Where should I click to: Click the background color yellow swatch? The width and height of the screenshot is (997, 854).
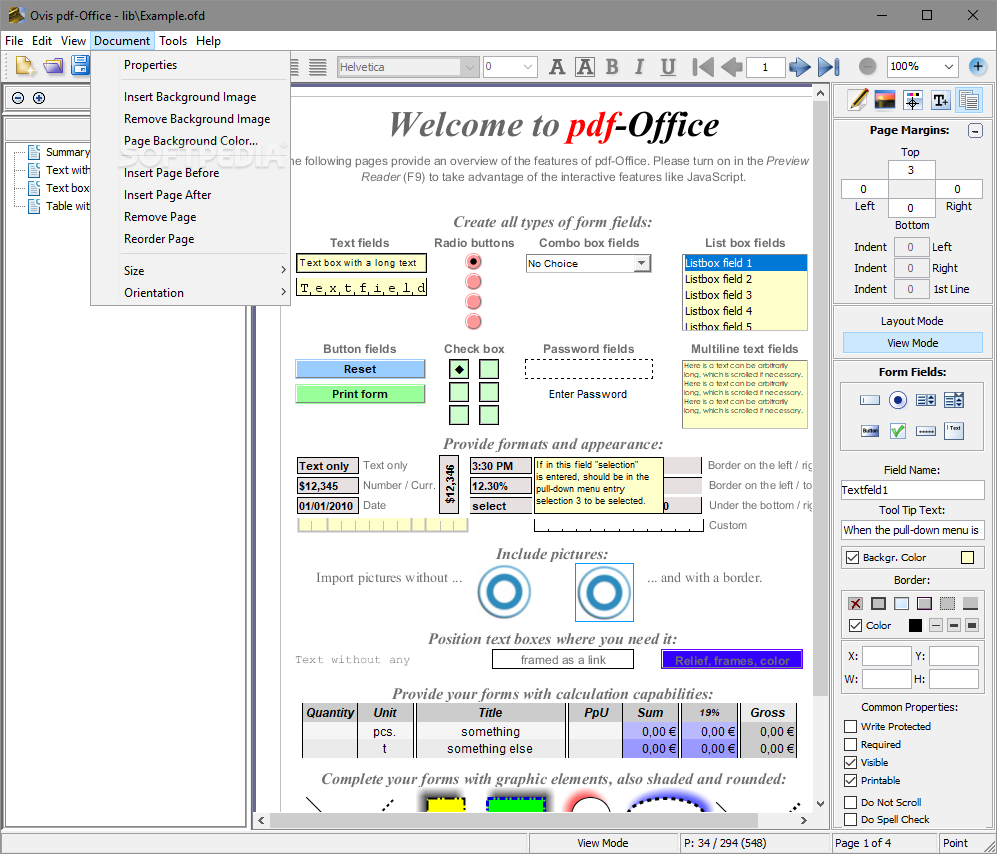[x=967, y=558]
